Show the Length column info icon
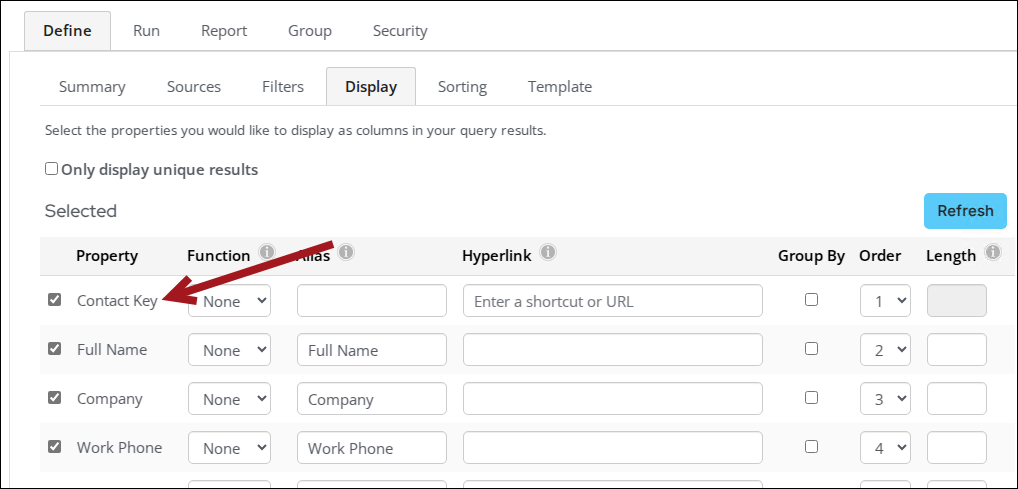 [992, 252]
